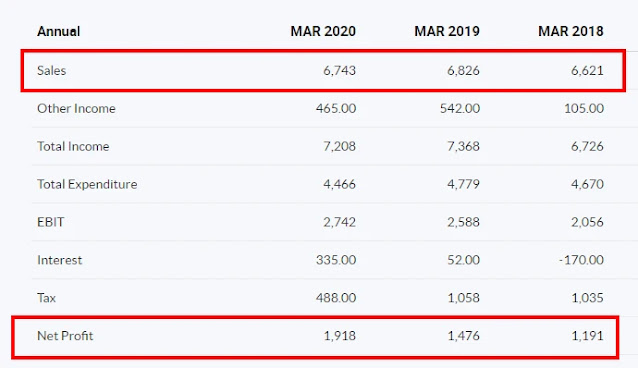Select Total Income value 7,368
Image resolution: width=638 pixels, height=368 pixels.
coord(463,146)
